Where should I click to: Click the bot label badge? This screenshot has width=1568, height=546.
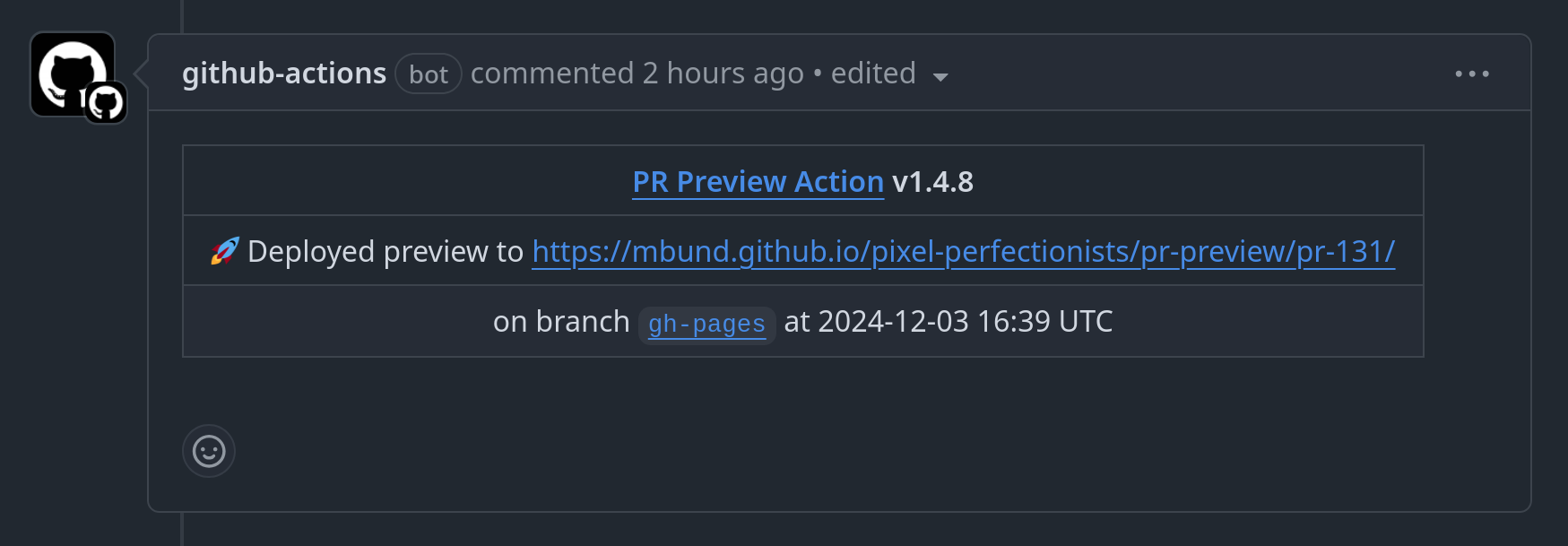(x=429, y=74)
